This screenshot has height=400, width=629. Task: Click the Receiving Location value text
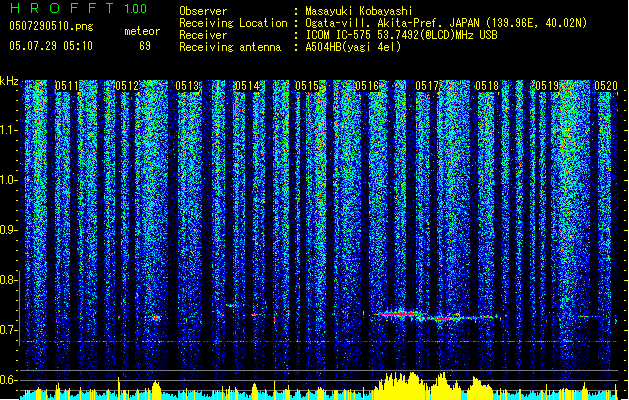pos(446,23)
